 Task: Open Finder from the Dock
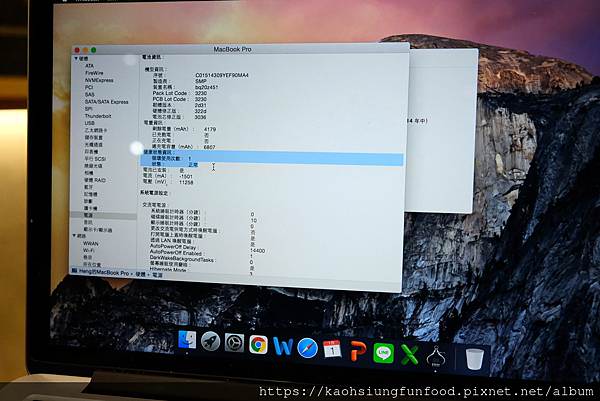[187, 340]
